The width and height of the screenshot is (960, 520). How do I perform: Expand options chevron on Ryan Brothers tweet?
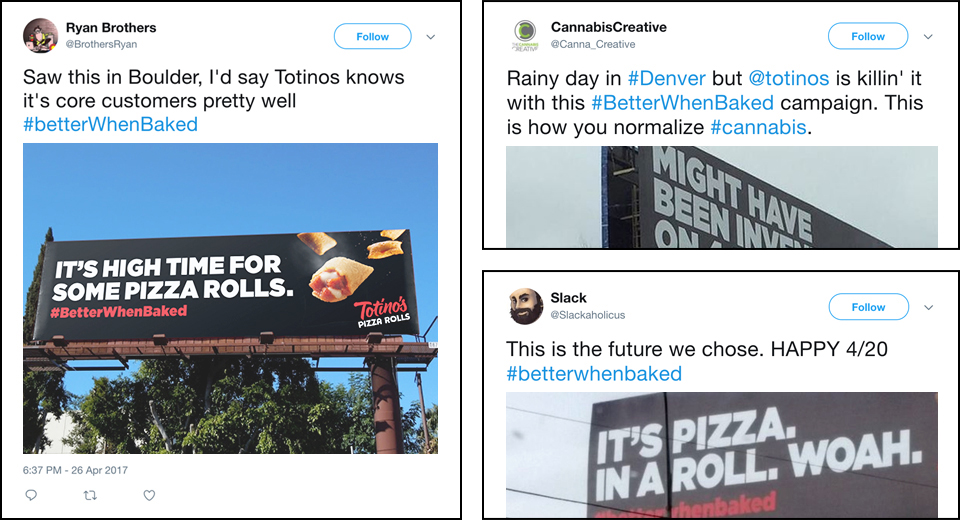tap(430, 37)
